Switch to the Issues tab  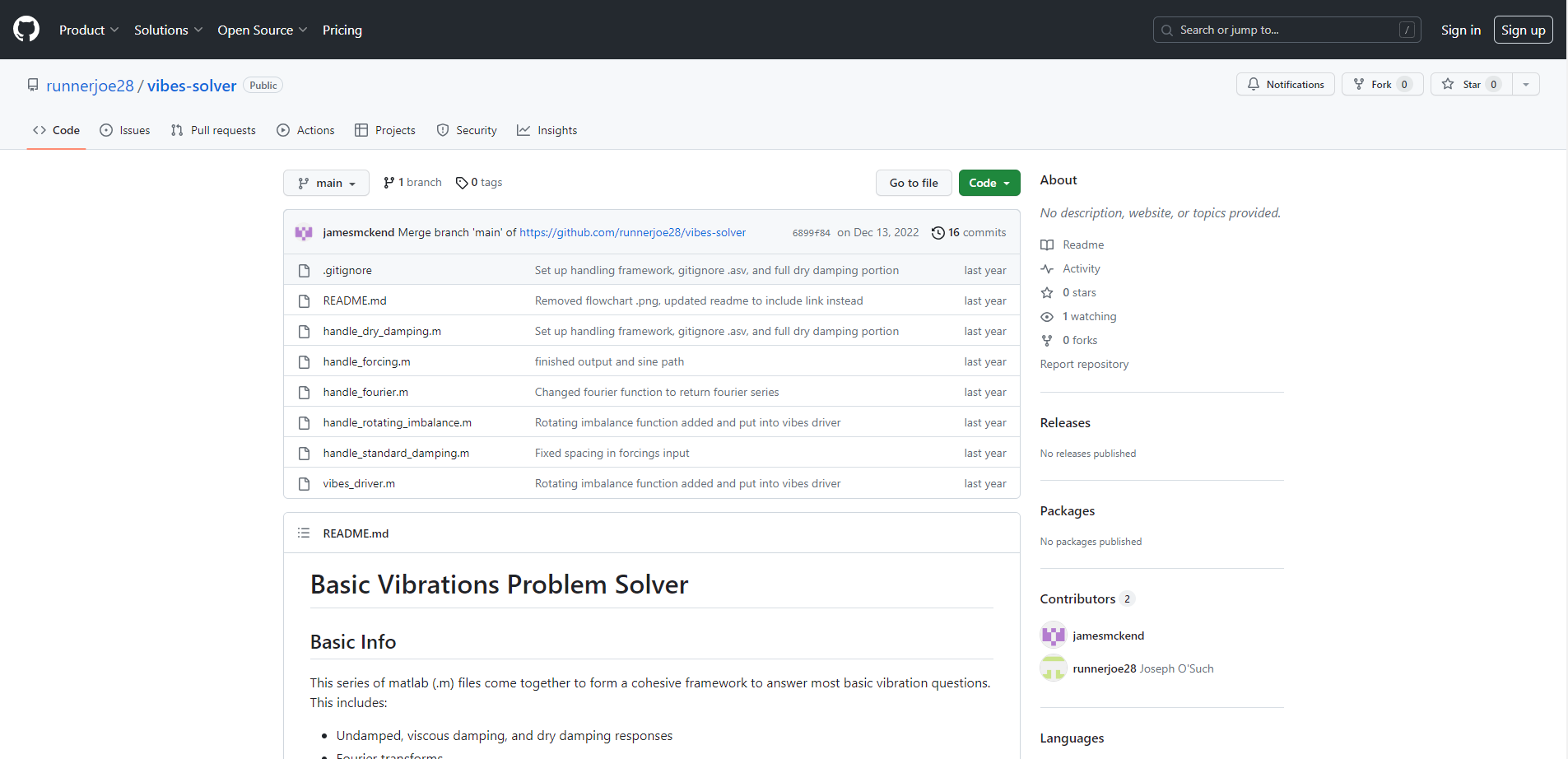click(x=125, y=130)
